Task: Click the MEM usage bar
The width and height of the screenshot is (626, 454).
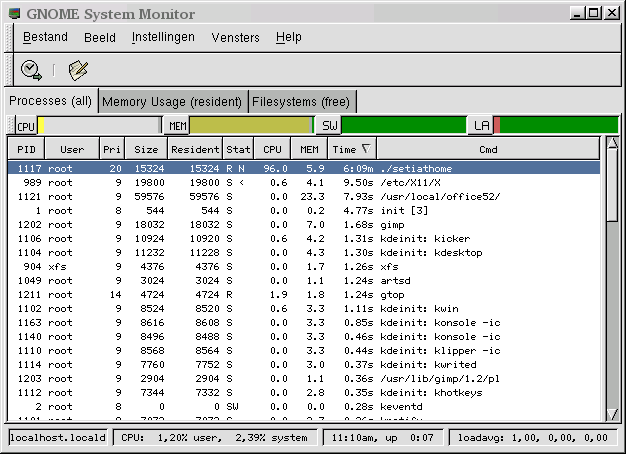Action: pos(252,126)
